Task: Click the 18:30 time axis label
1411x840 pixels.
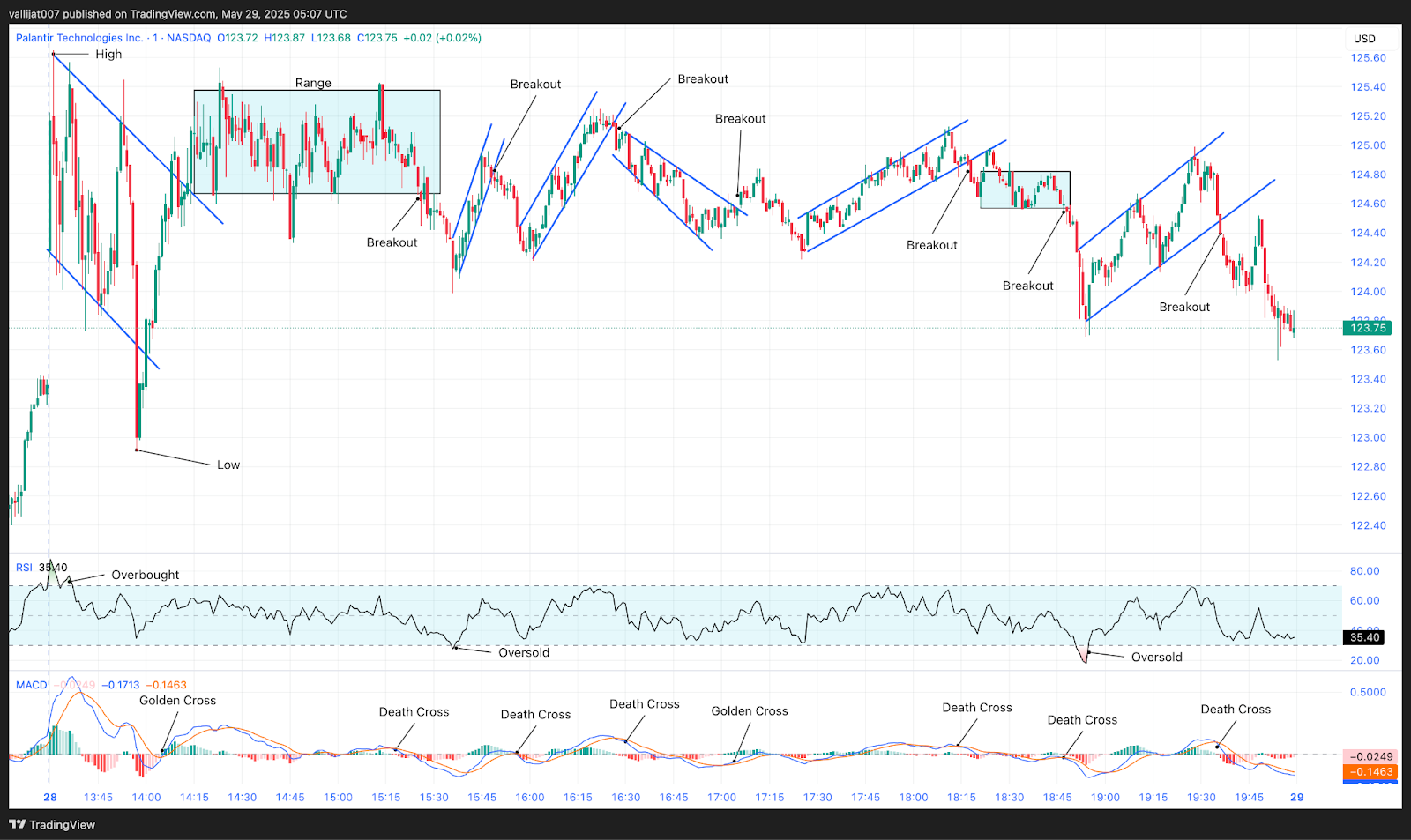Action: (x=1010, y=797)
